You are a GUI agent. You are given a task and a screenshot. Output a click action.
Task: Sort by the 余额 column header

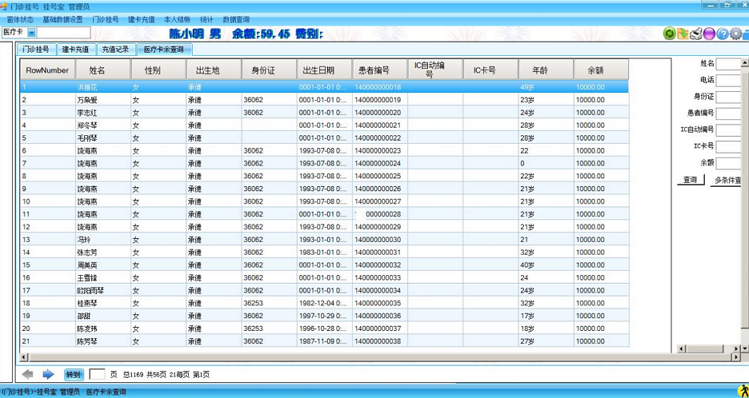[x=601, y=70]
